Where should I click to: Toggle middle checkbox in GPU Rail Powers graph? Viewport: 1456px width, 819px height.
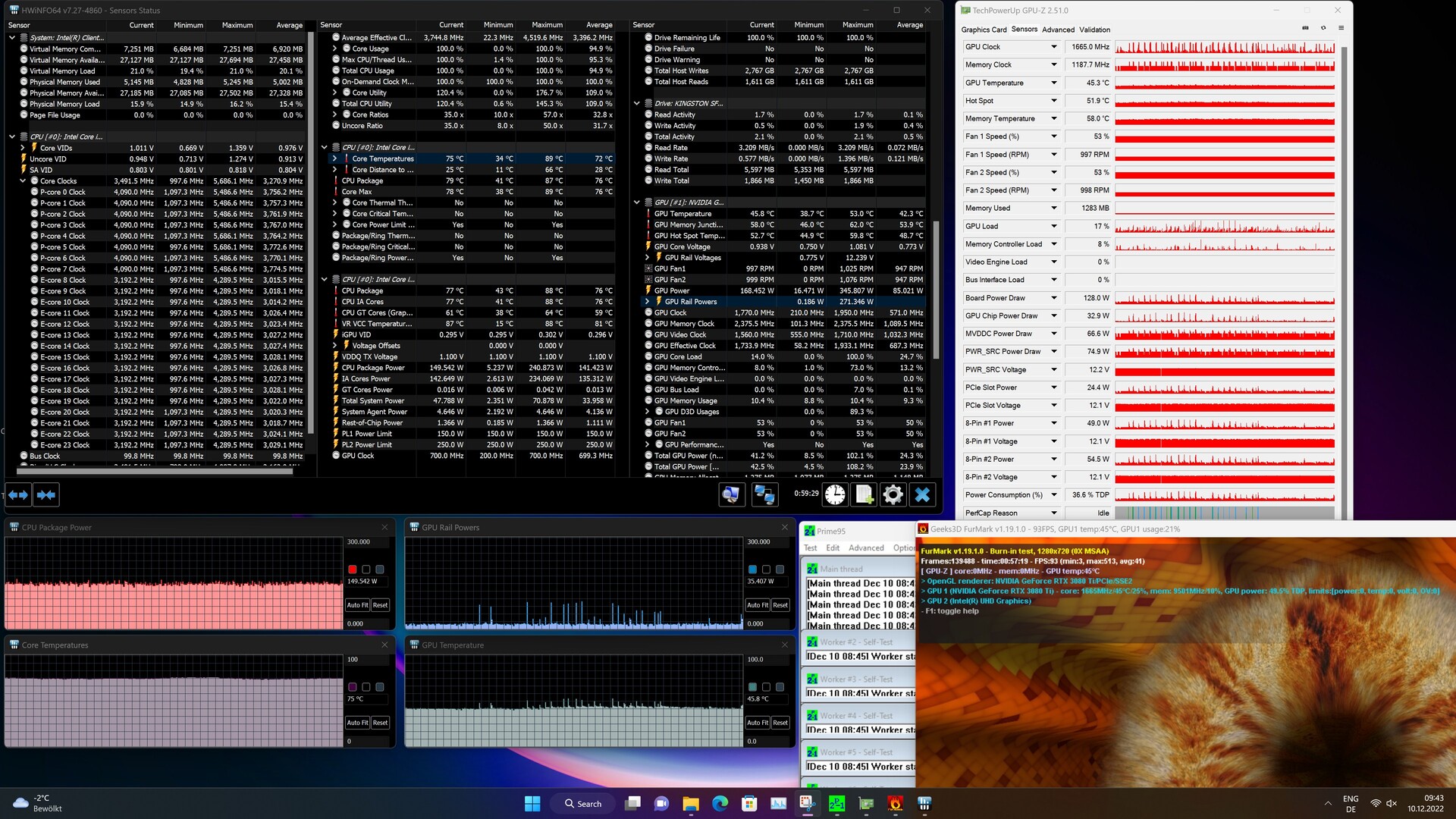pos(767,570)
